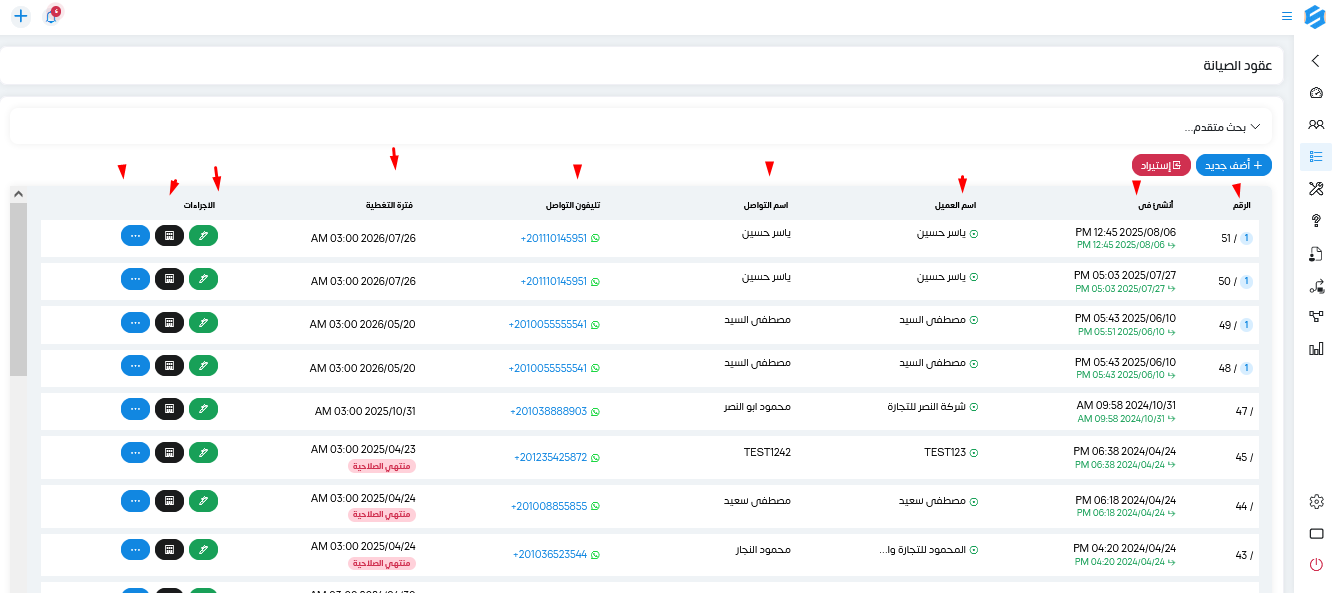Open the dashboard speedometer icon in sidebar
Viewport: 1336px width, 593px height.
click(x=1316, y=93)
